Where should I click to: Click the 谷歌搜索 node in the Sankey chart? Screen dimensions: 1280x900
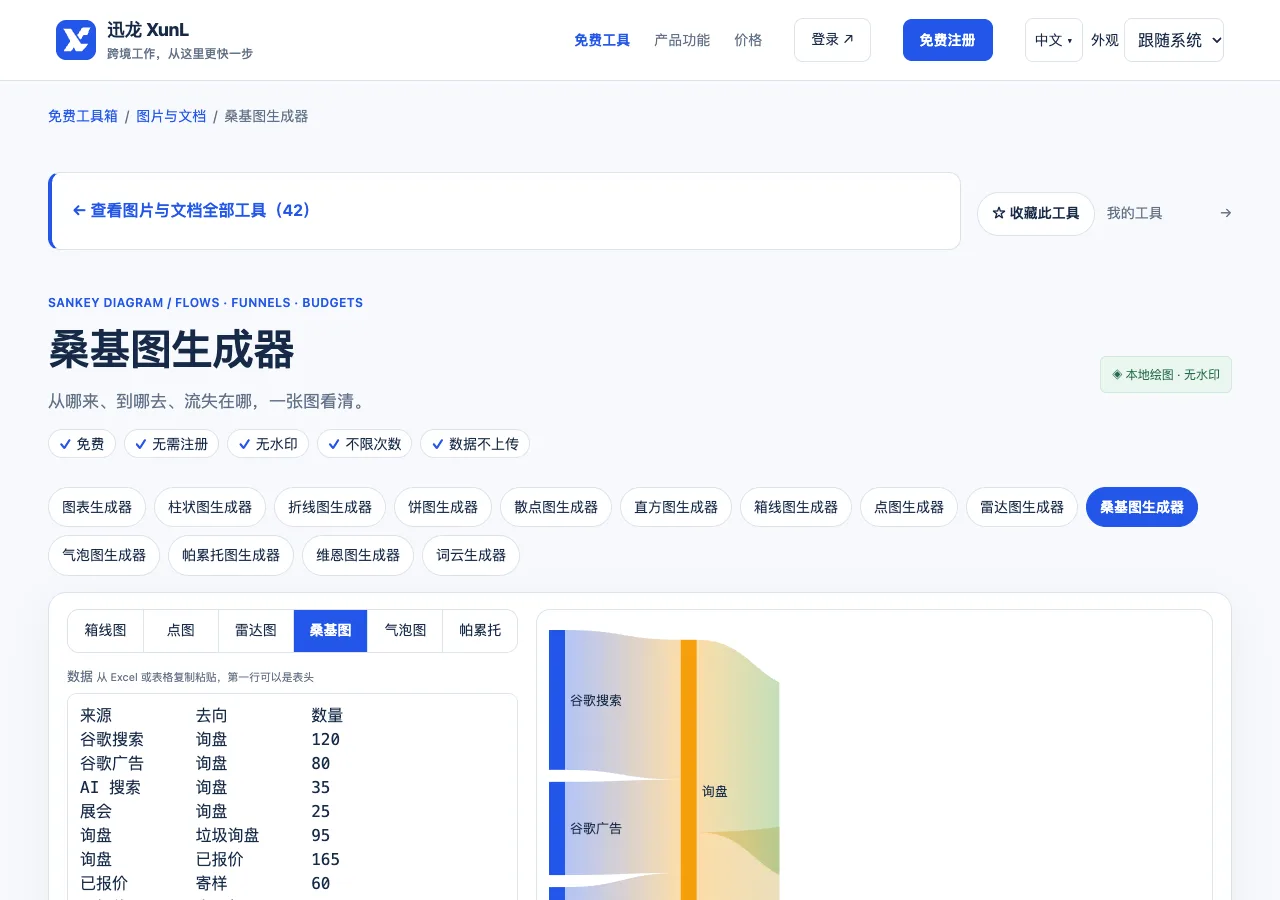[x=557, y=700]
